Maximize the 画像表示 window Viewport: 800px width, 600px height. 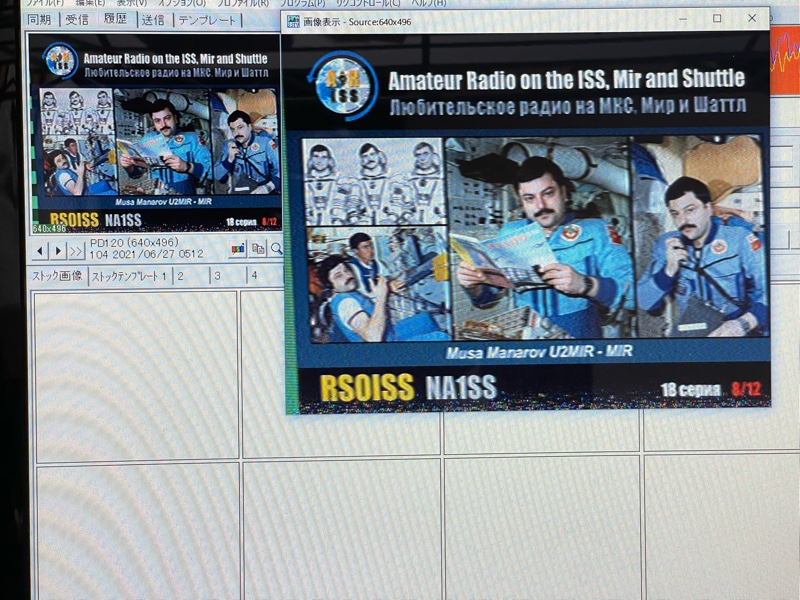click(x=717, y=18)
